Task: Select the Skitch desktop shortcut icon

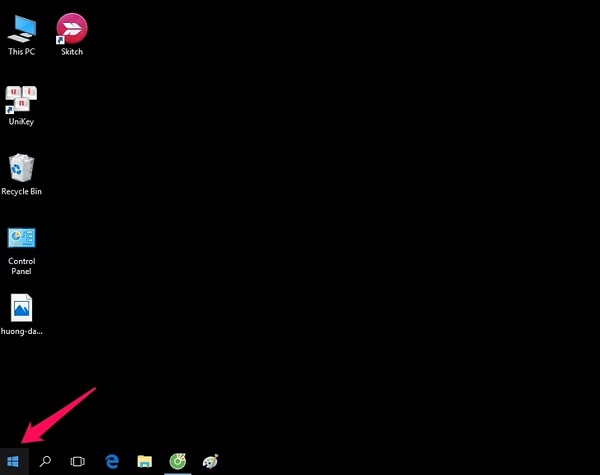Action: pos(70,27)
